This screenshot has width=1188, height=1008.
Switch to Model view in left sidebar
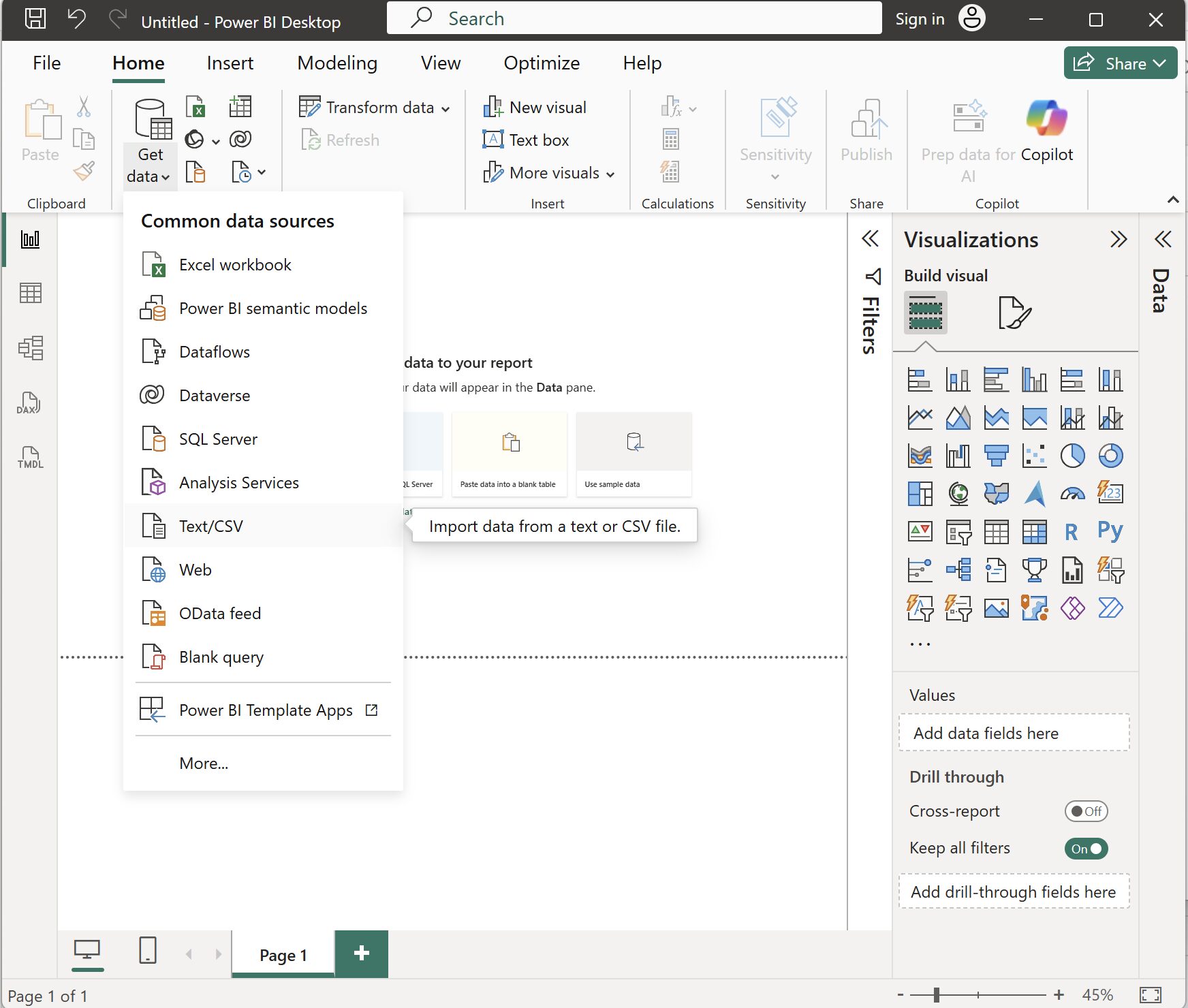pos(31,348)
